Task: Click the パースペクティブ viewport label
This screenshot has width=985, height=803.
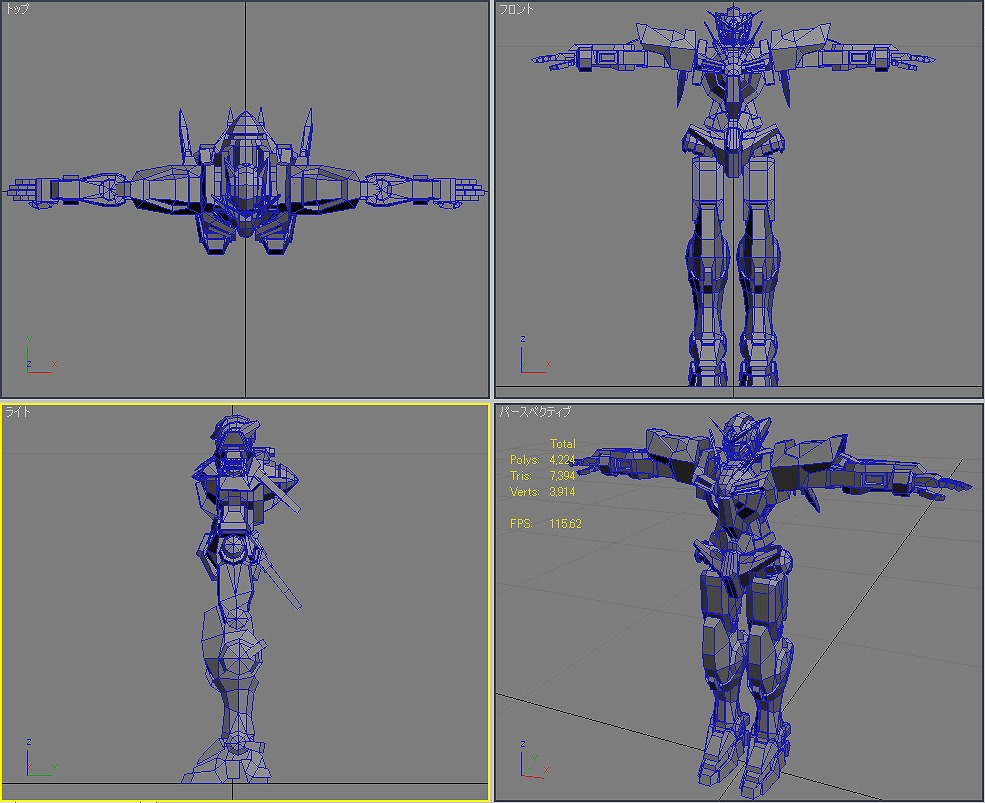Action: tap(535, 412)
